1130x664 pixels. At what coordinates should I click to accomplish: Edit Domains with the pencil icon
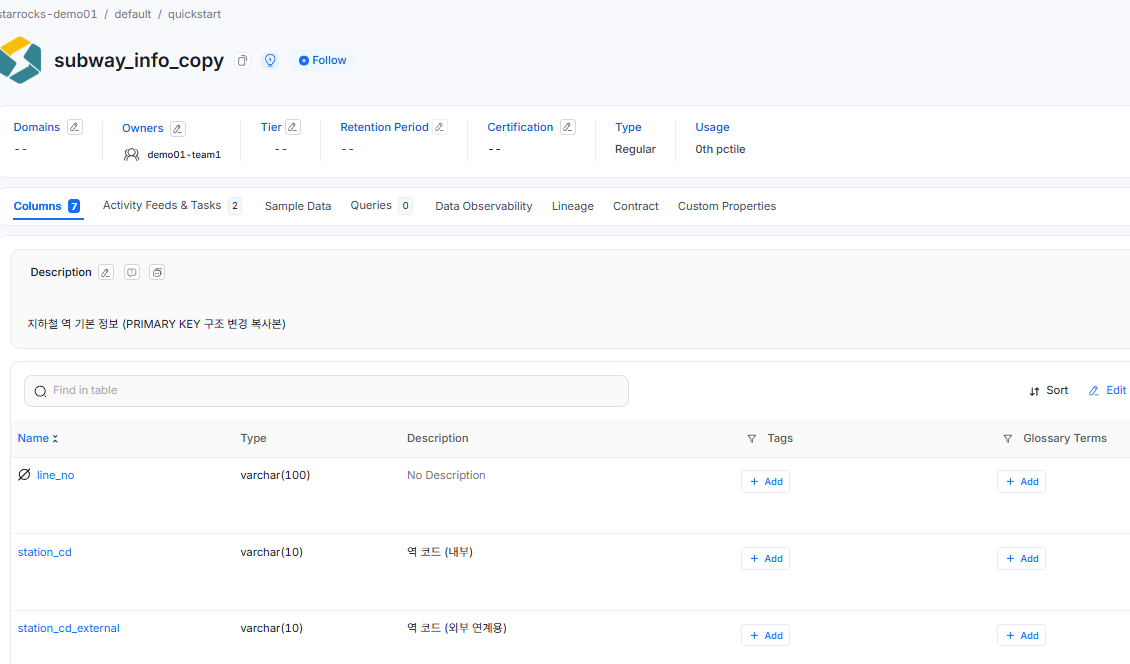pyautogui.click(x=74, y=127)
